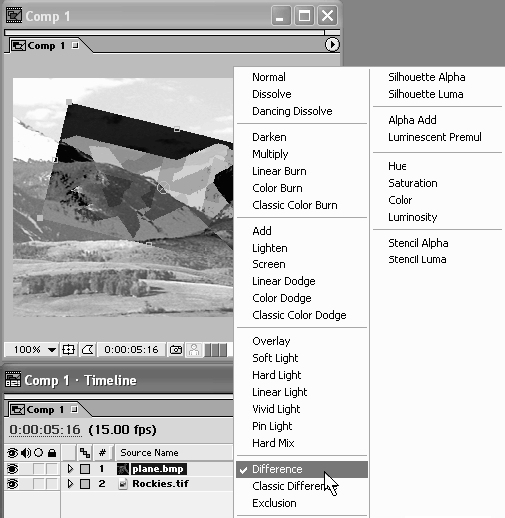505x518 pixels.
Task: Click the plane.bmp layer thumbnail icon
Action: [x=123, y=469]
